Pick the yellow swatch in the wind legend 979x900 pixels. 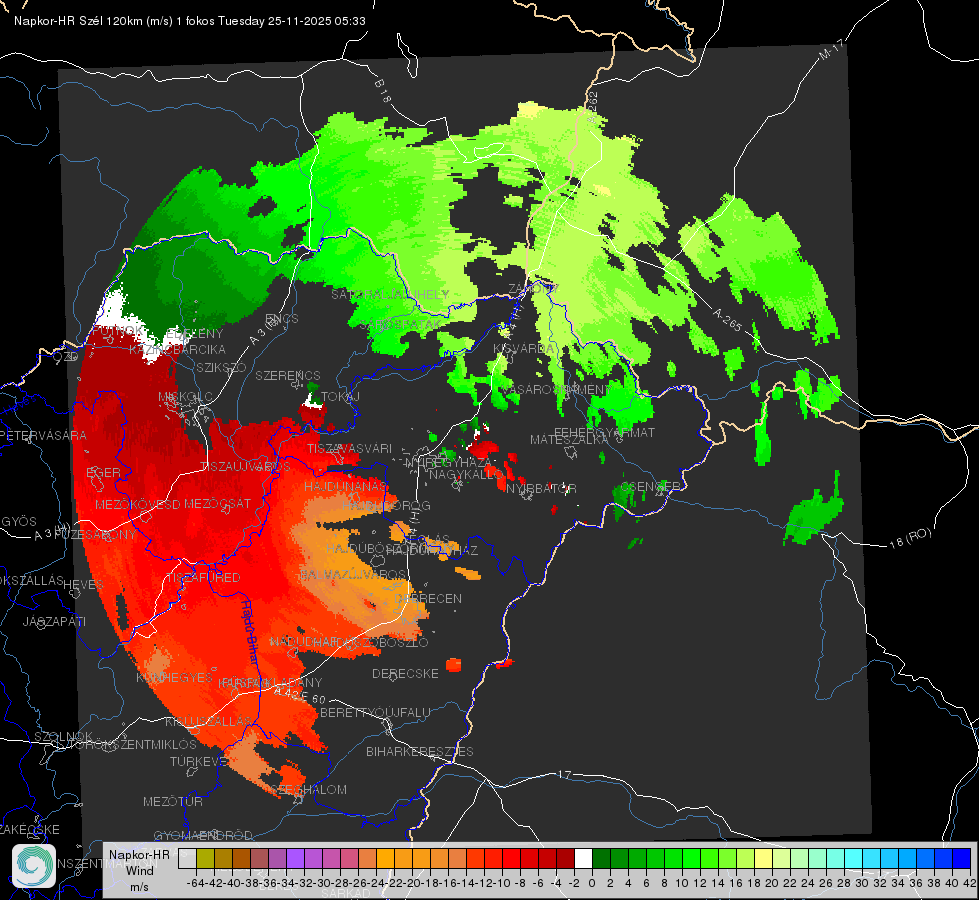click(763, 858)
